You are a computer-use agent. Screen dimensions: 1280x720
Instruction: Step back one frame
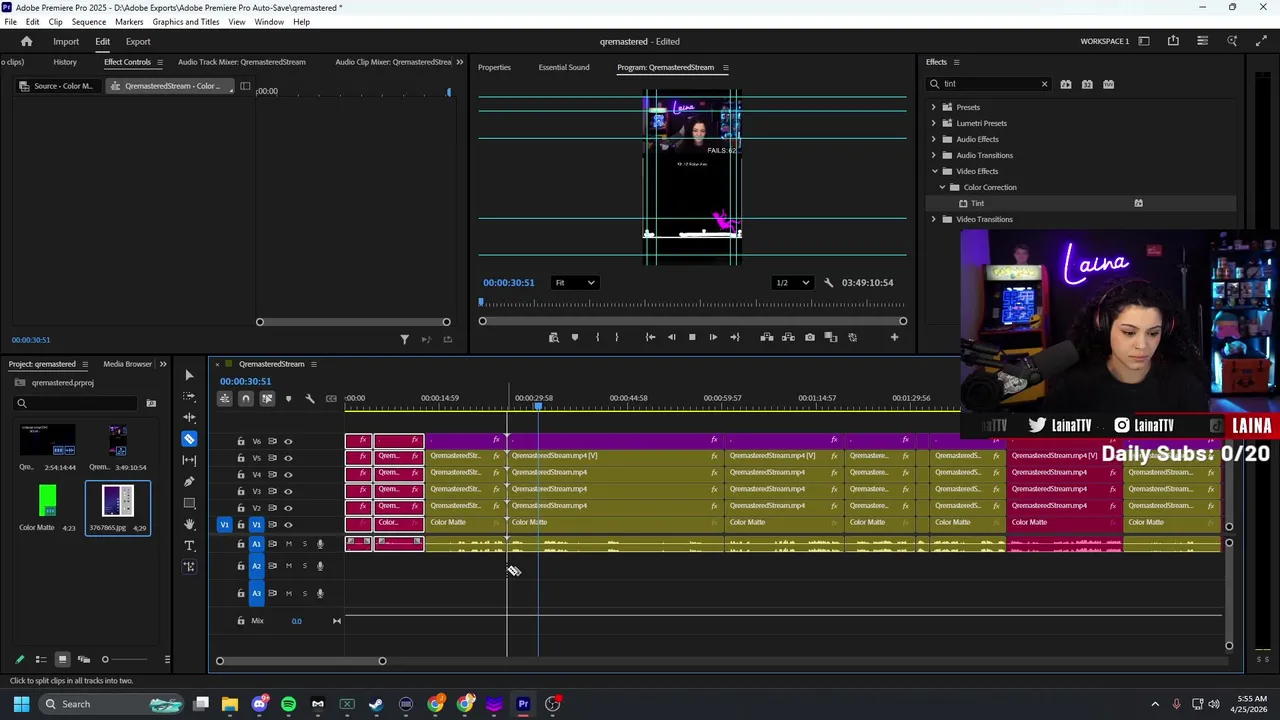pyautogui.click(x=671, y=337)
